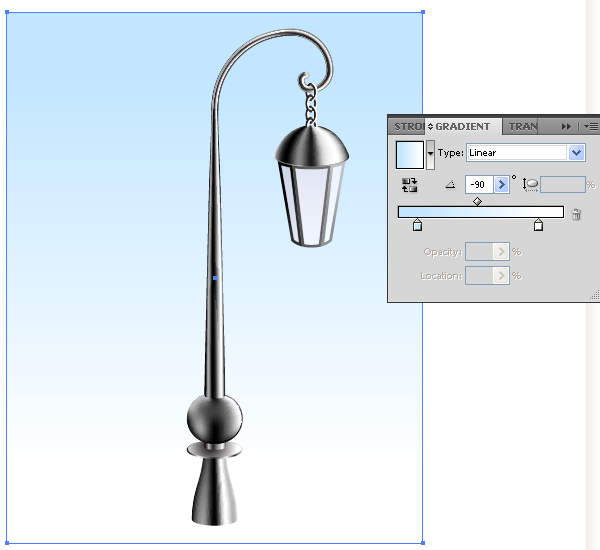
Task: Click the blue center point of the rectangle
Action: tap(215, 278)
